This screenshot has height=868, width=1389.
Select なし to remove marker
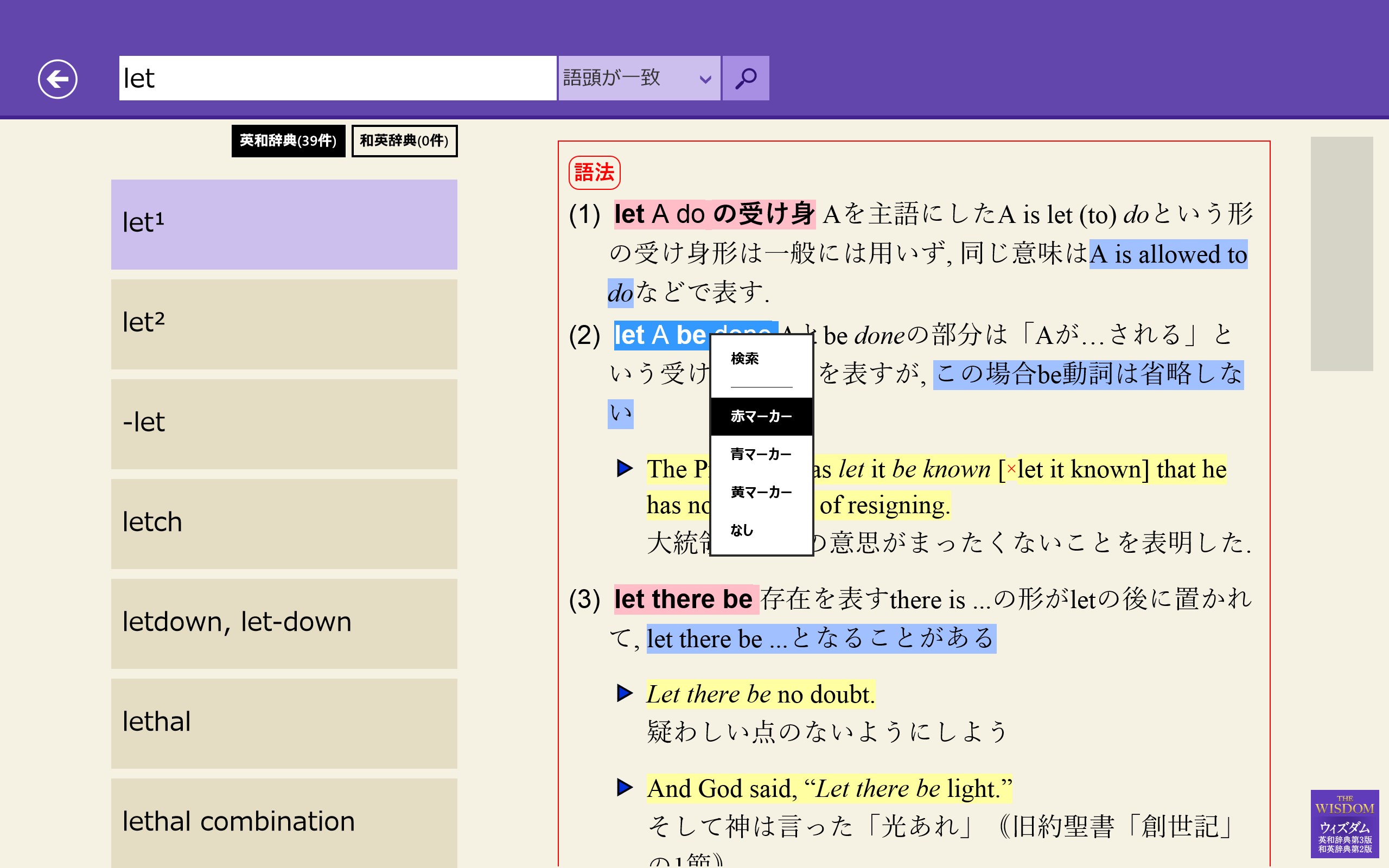[x=742, y=530]
